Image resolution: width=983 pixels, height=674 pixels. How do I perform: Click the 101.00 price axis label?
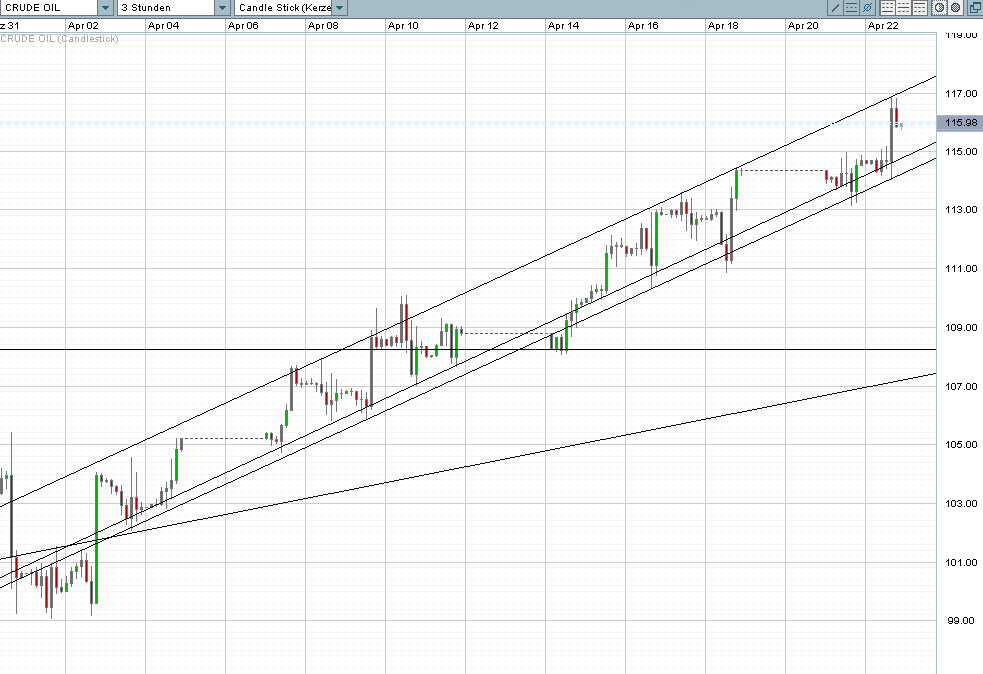(961, 562)
